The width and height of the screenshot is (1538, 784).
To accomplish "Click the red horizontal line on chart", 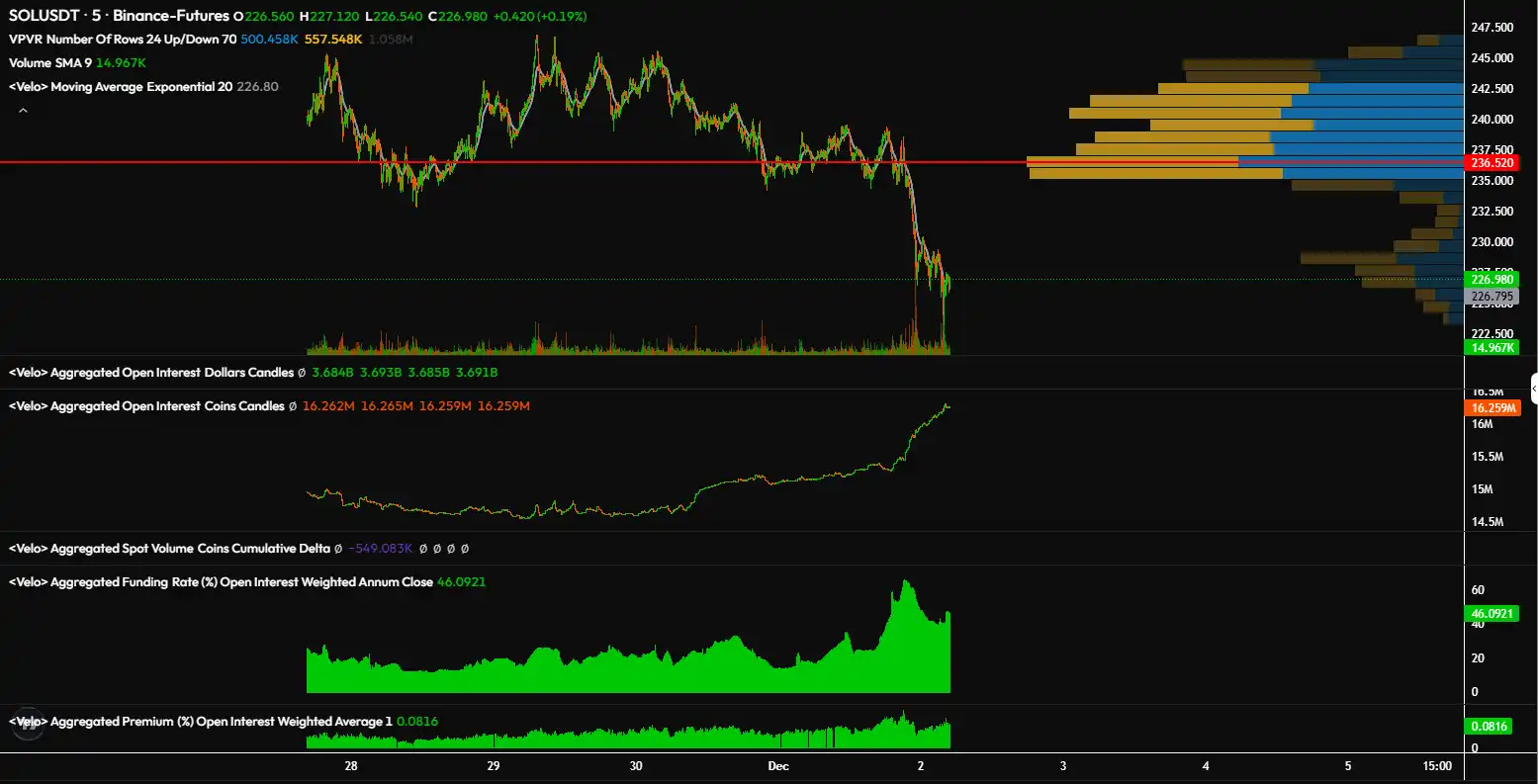I will [x=593, y=162].
